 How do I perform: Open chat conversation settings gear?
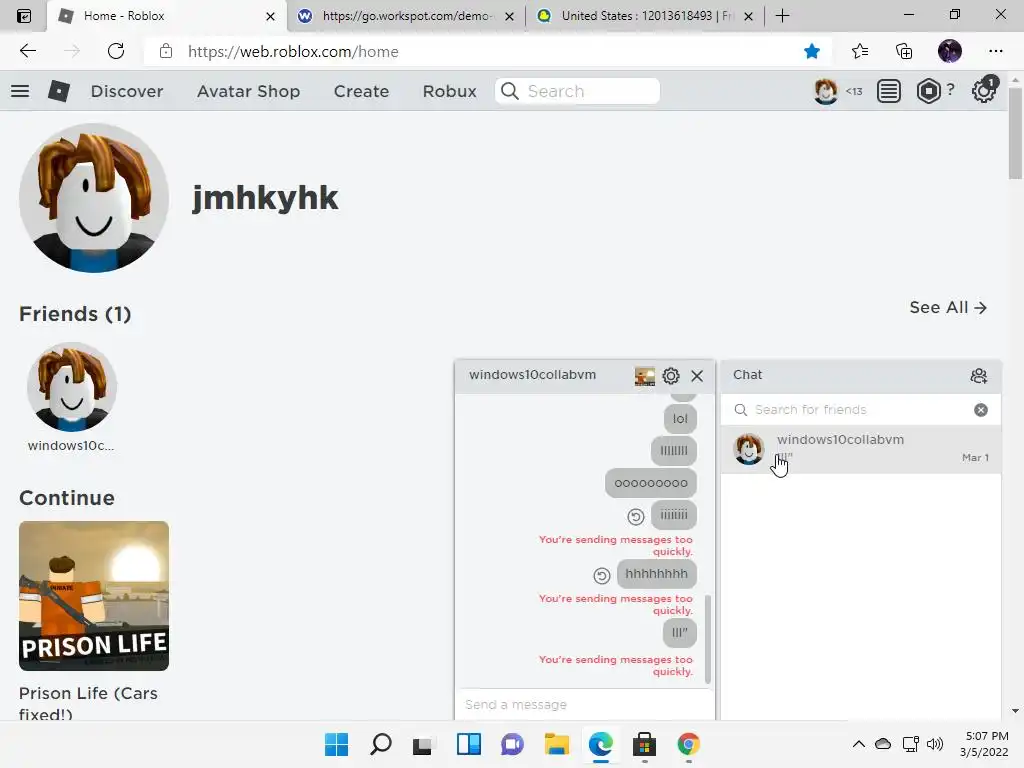click(x=671, y=376)
